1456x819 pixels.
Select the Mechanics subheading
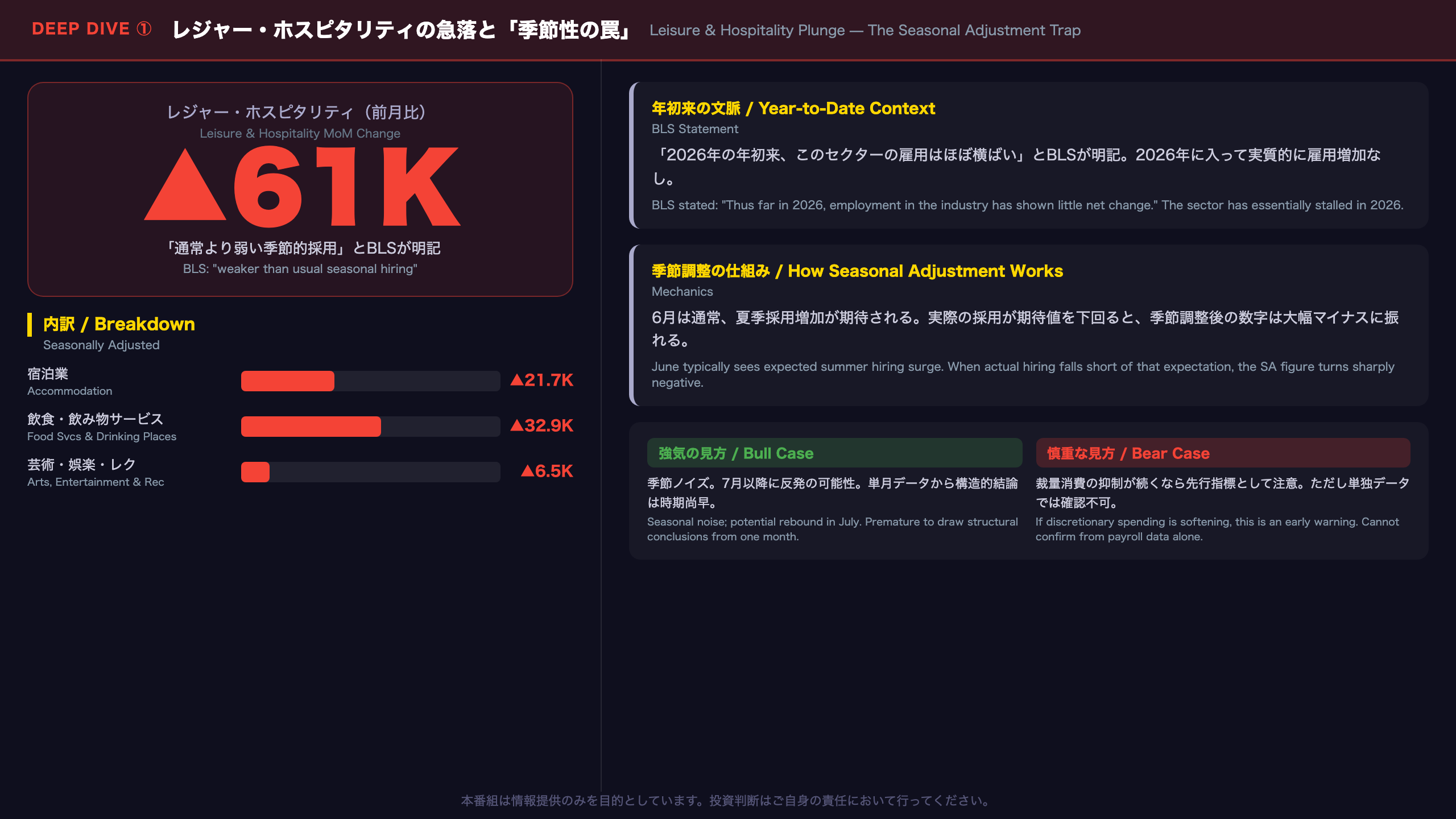coord(682,292)
